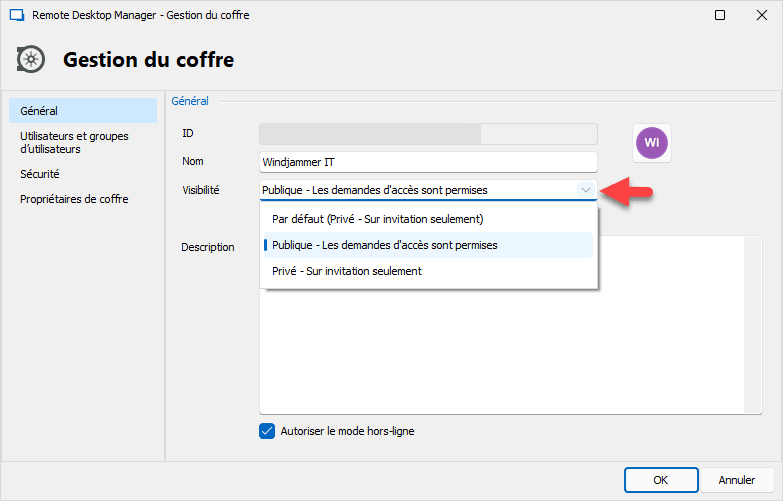The width and height of the screenshot is (783, 501).
Task: Switch to the Sécurité section
Action: pos(40,174)
